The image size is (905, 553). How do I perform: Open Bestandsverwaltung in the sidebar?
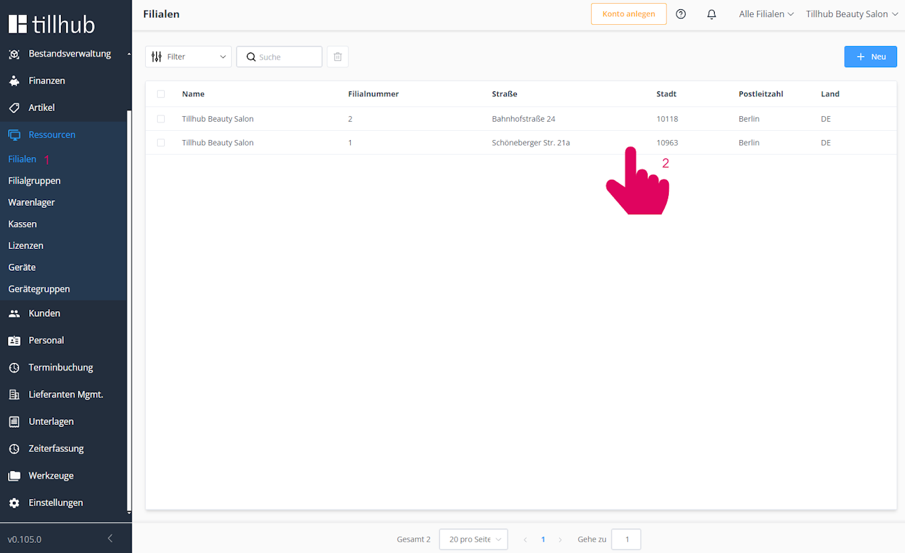[70, 54]
